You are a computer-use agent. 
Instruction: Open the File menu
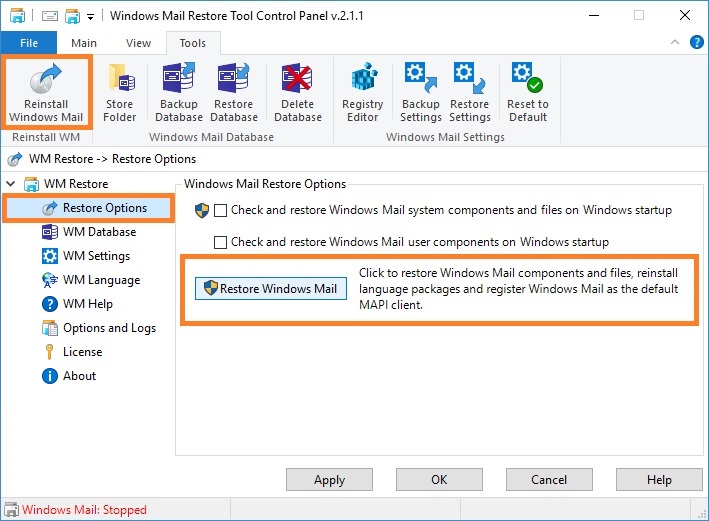29,43
